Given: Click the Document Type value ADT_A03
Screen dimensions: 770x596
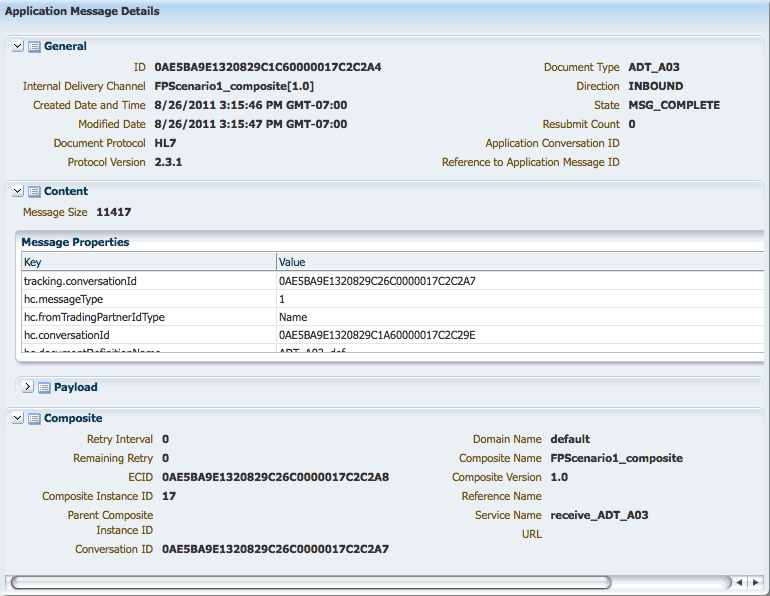Looking at the screenshot, I should [x=654, y=67].
